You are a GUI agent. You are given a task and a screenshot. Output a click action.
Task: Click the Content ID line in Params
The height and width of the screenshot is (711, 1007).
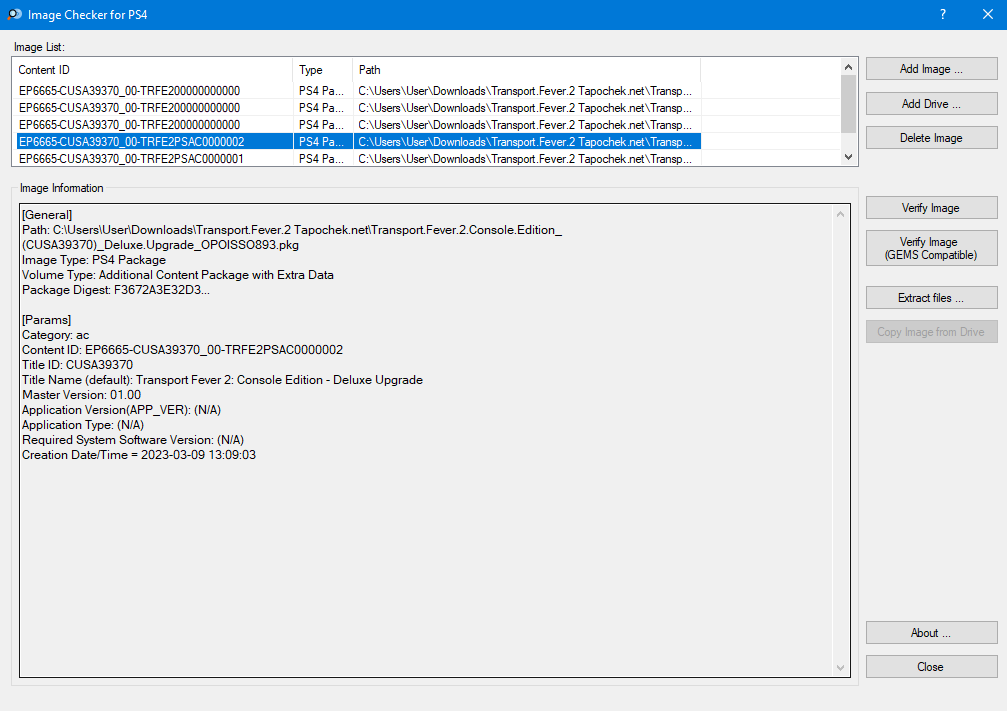point(182,350)
